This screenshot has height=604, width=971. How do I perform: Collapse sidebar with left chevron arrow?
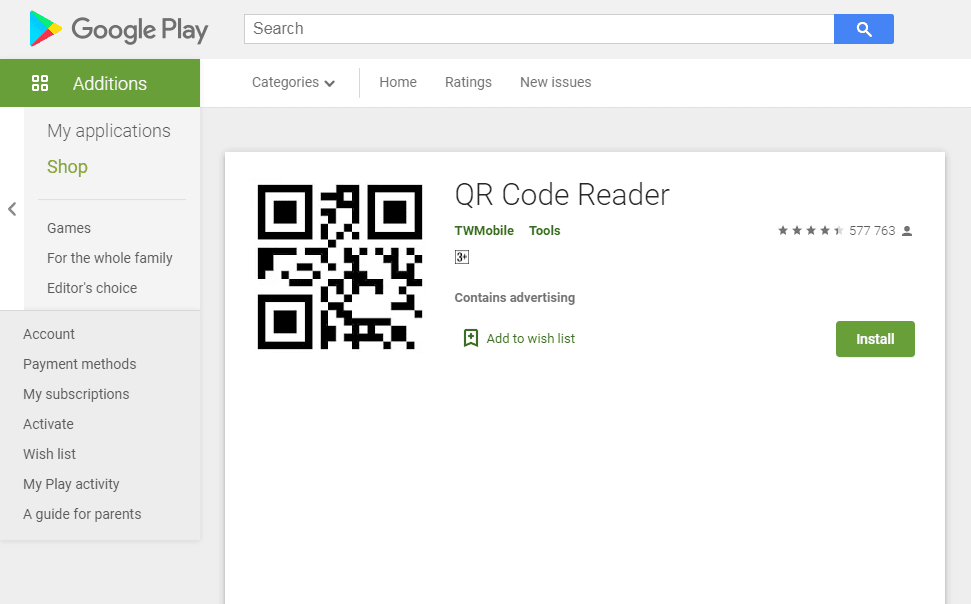(12, 209)
